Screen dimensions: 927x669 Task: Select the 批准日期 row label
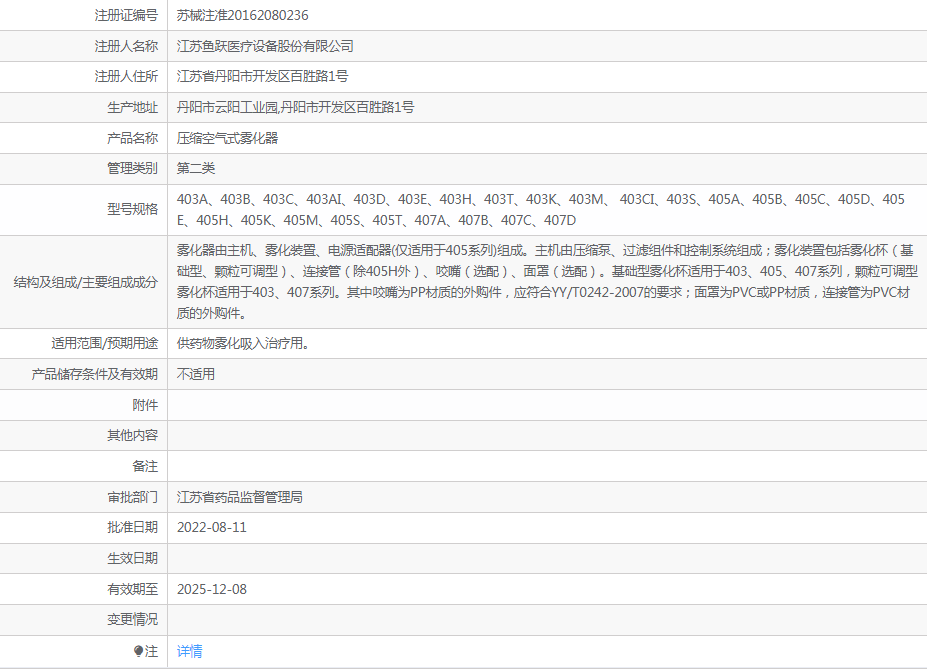coord(132,527)
